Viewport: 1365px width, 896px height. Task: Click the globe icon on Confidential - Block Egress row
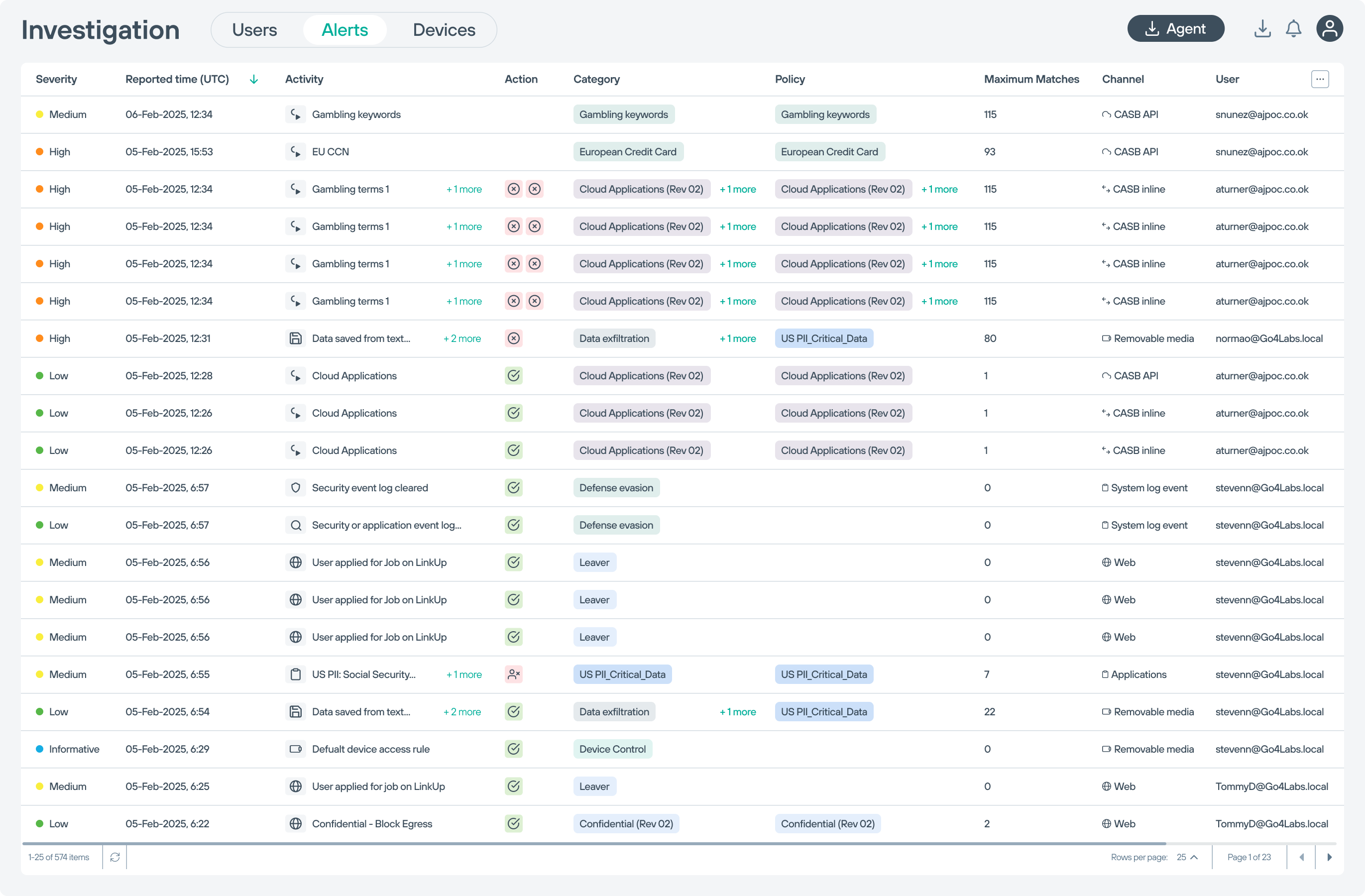click(295, 824)
